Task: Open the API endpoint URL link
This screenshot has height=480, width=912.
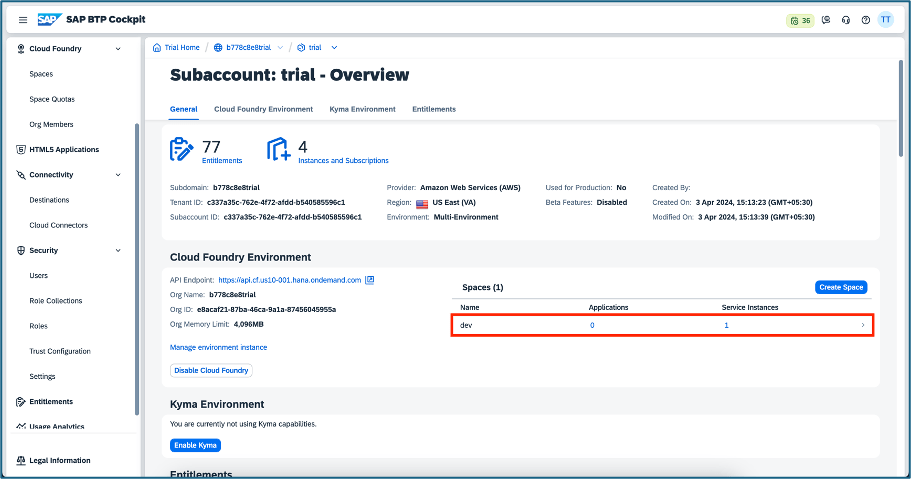Action: point(290,280)
